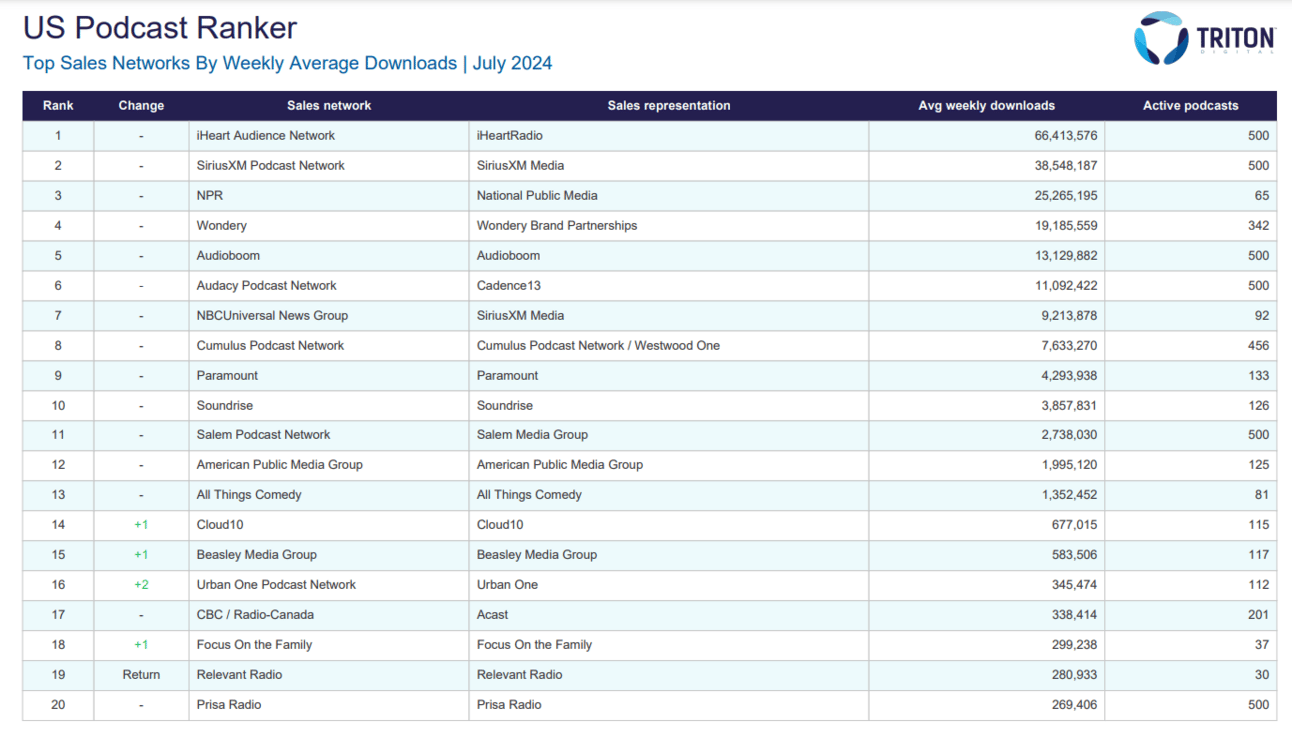Click the 7,633,270 downloads value
Image resolution: width=1292 pixels, height=752 pixels.
tap(1070, 346)
